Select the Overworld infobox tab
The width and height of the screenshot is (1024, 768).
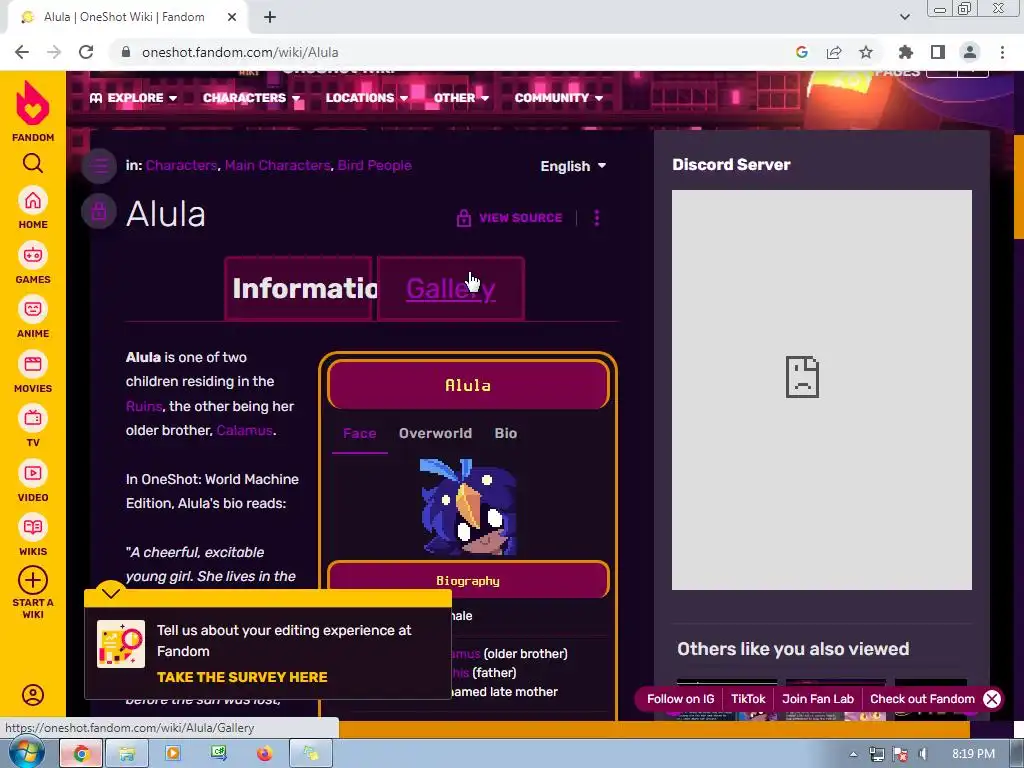tap(436, 434)
